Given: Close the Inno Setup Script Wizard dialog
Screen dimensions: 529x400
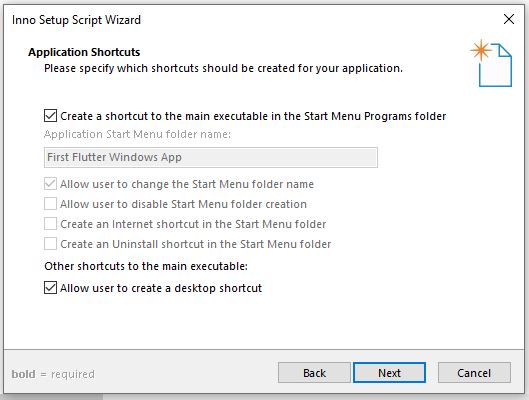Looking at the screenshot, I should pyautogui.click(x=509, y=19).
